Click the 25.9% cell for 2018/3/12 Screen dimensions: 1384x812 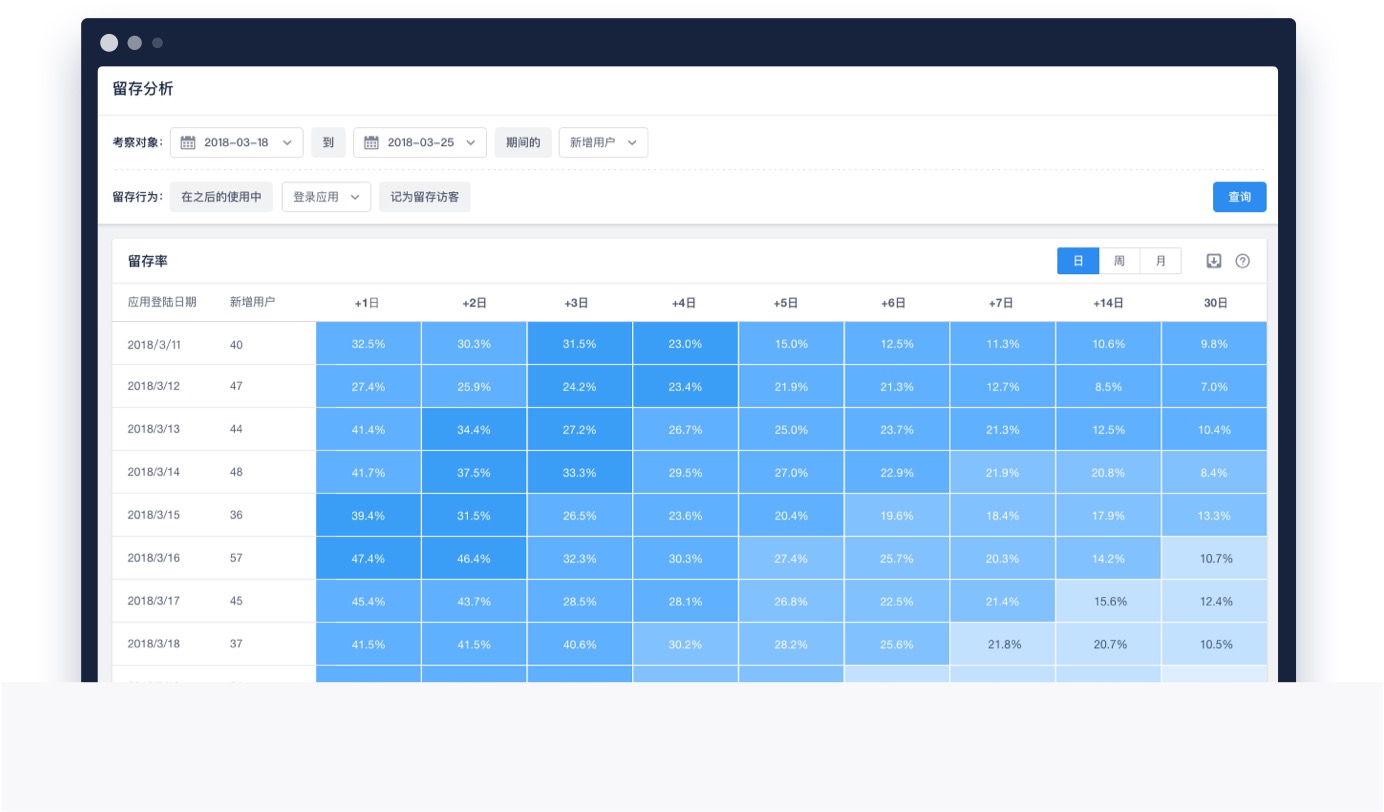(x=474, y=386)
